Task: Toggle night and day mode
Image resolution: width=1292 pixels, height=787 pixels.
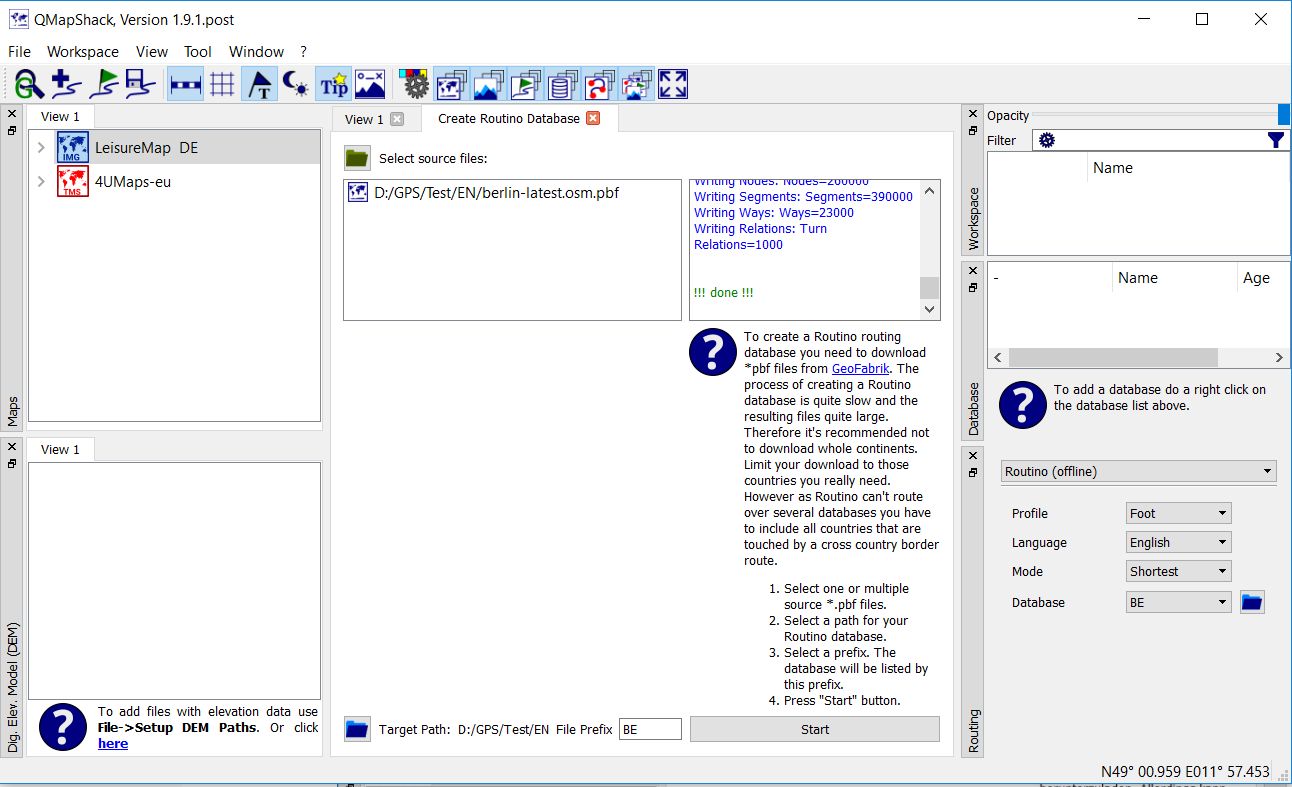Action: (x=296, y=84)
